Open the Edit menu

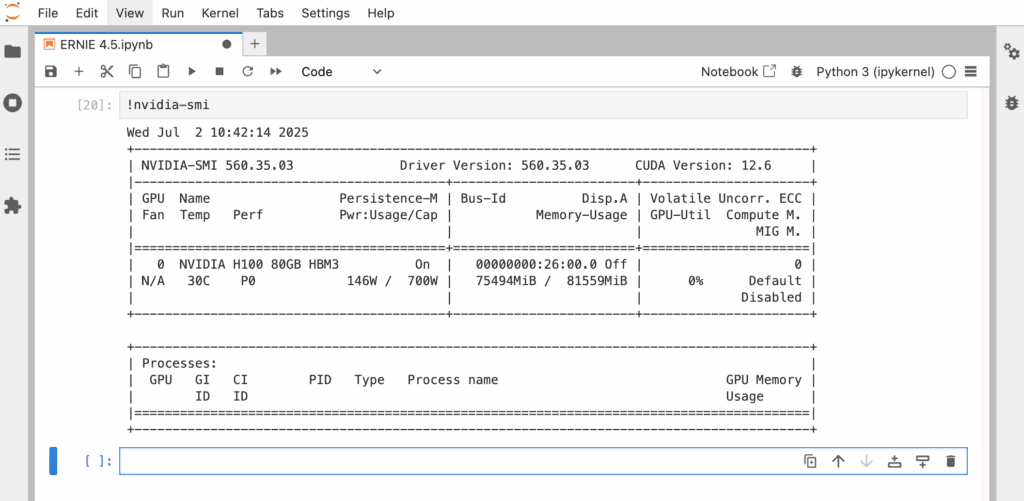coord(86,13)
